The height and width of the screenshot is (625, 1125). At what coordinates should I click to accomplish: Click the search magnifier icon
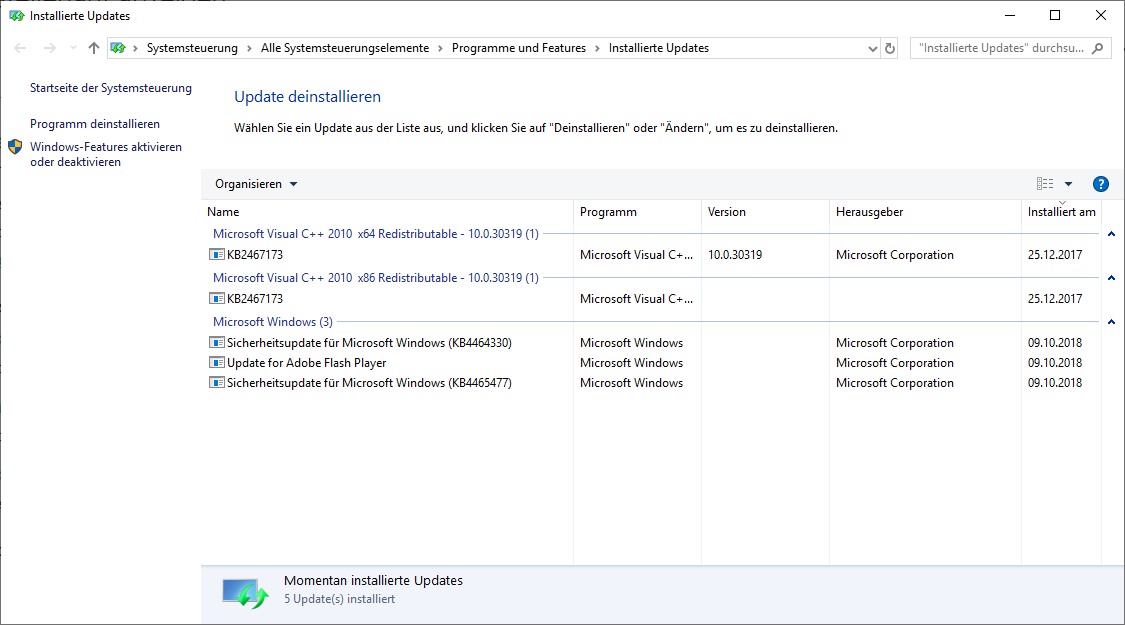pos(1097,48)
